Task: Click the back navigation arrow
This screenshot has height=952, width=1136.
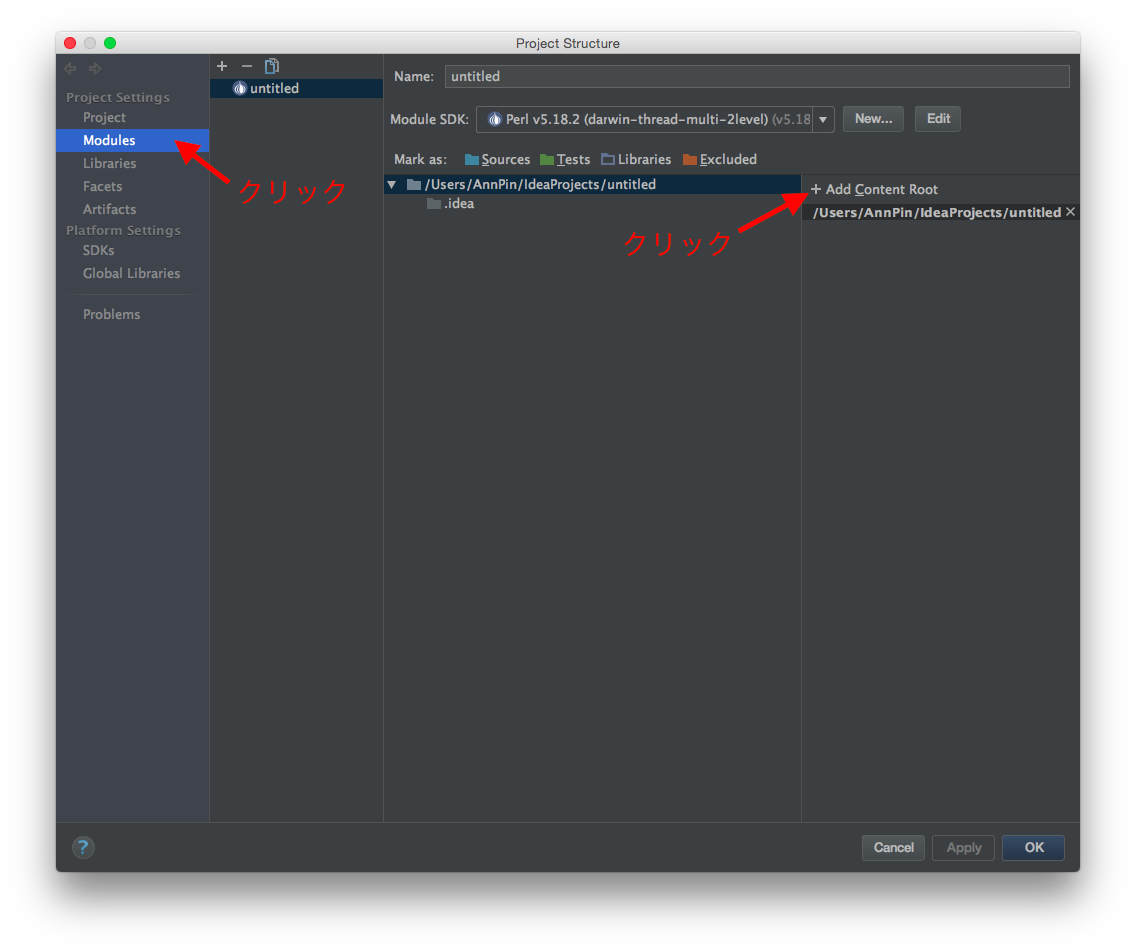Action: pos(70,68)
